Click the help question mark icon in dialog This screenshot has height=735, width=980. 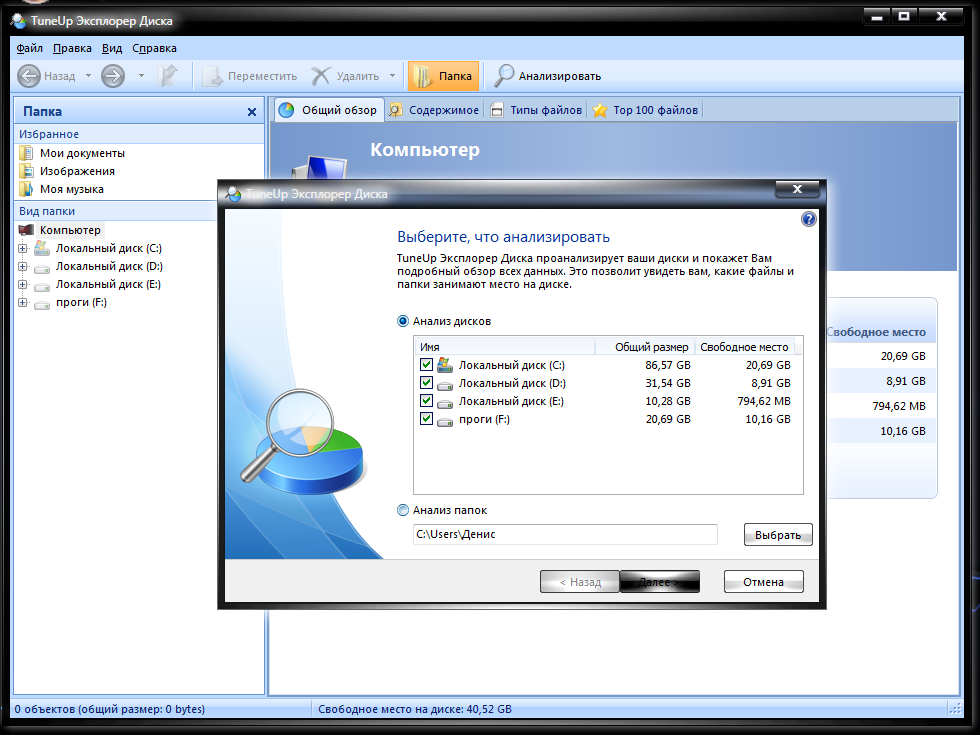(x=808, y=219)
